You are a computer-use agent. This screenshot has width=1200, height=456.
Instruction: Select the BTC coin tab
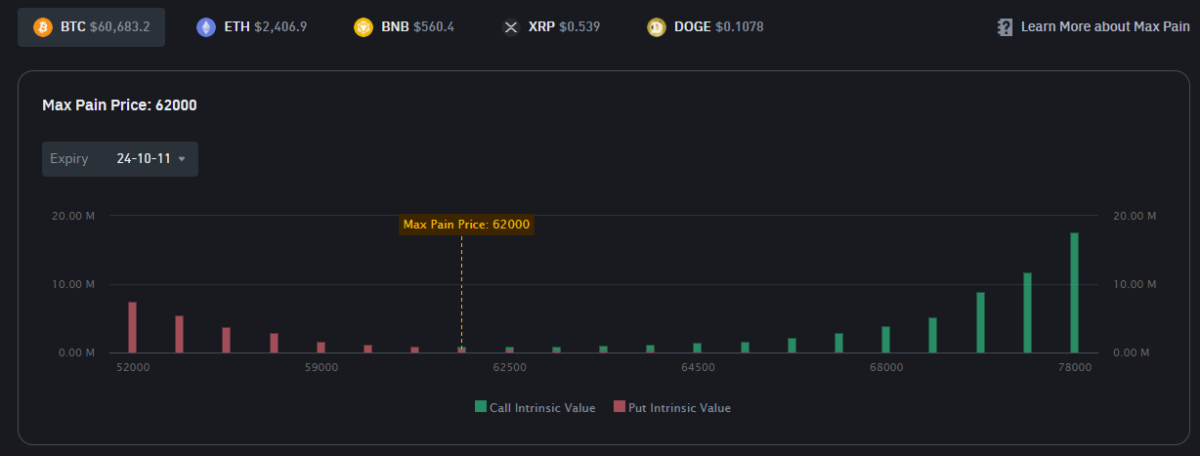pyautogui.click(x=91, y=27)
